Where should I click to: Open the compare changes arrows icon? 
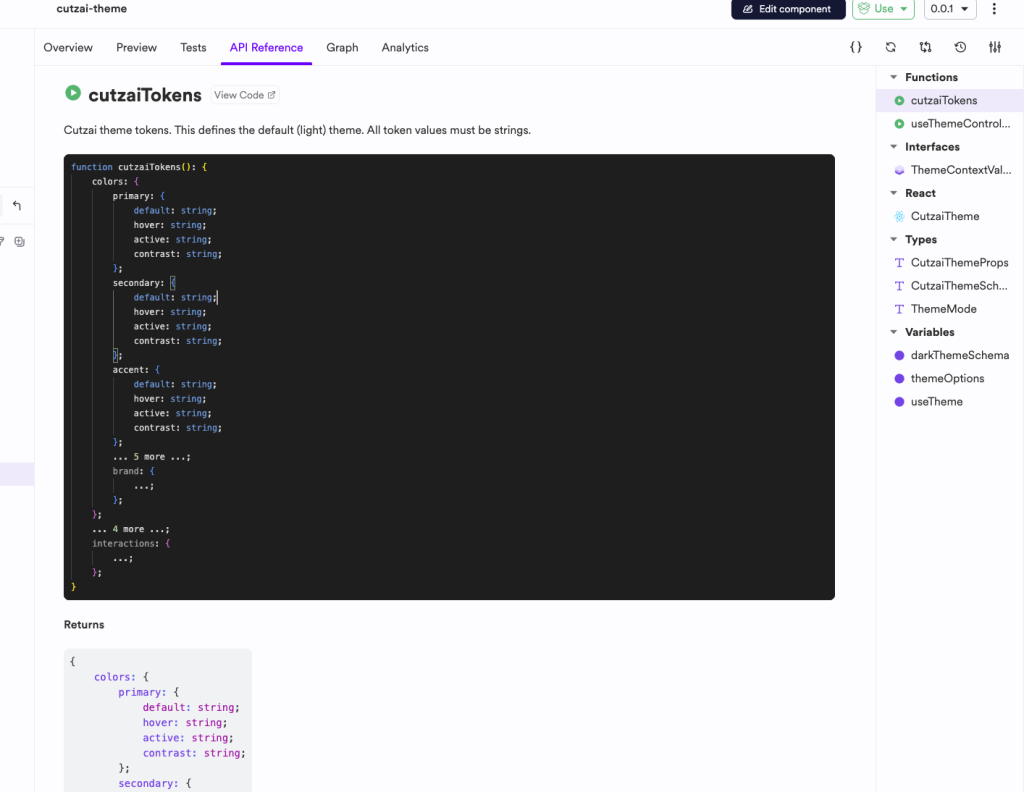925,47
